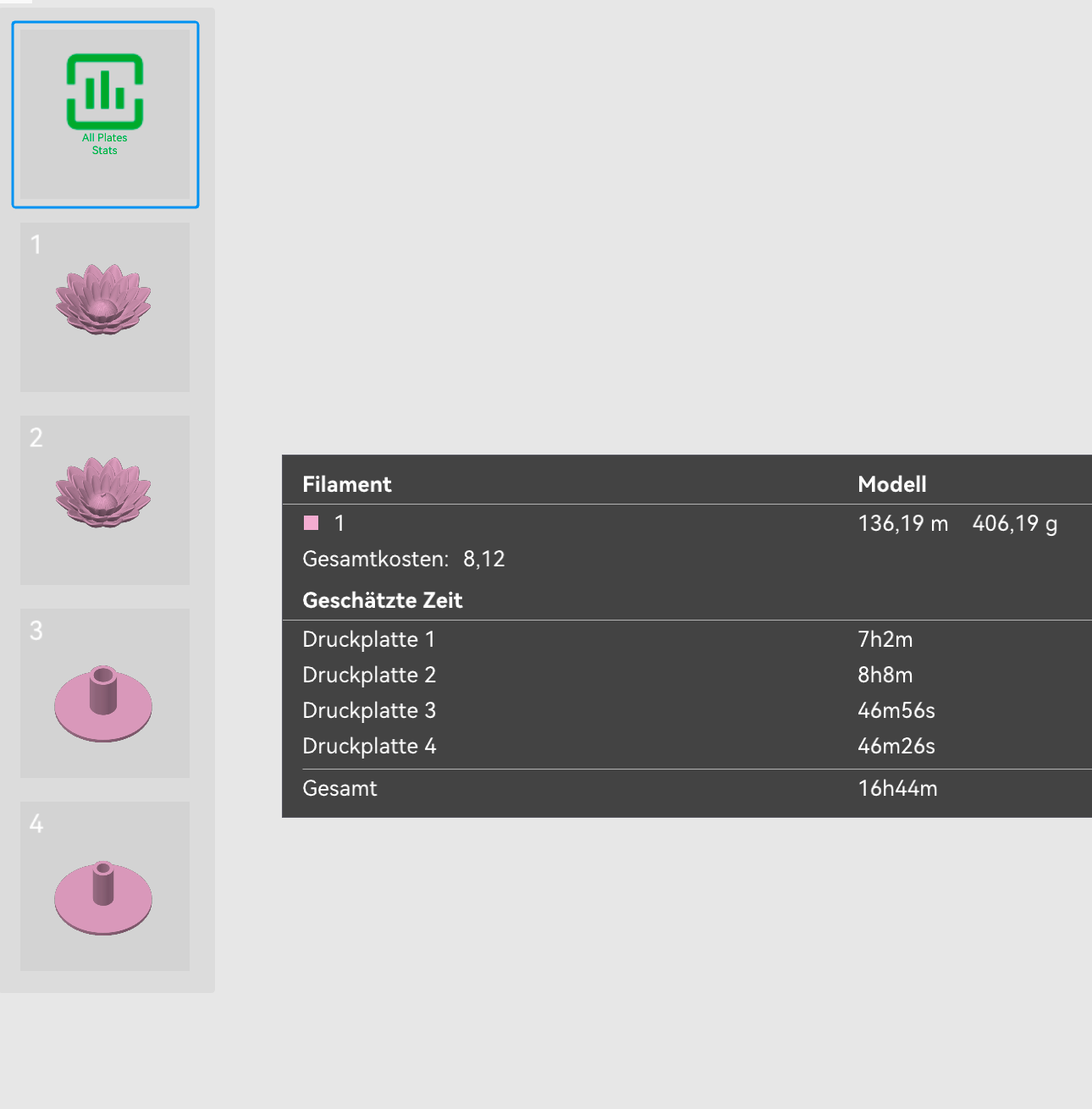Click the pink filament color swatch
This screenshot has height=1109, width=1092.
click(x=312, y=523)
